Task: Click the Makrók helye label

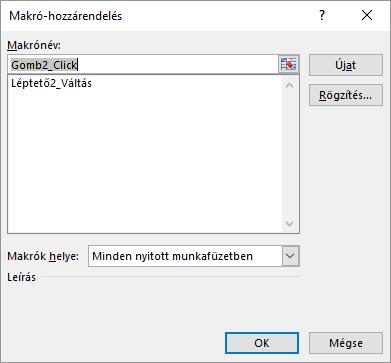Action: tap(43, 256)
